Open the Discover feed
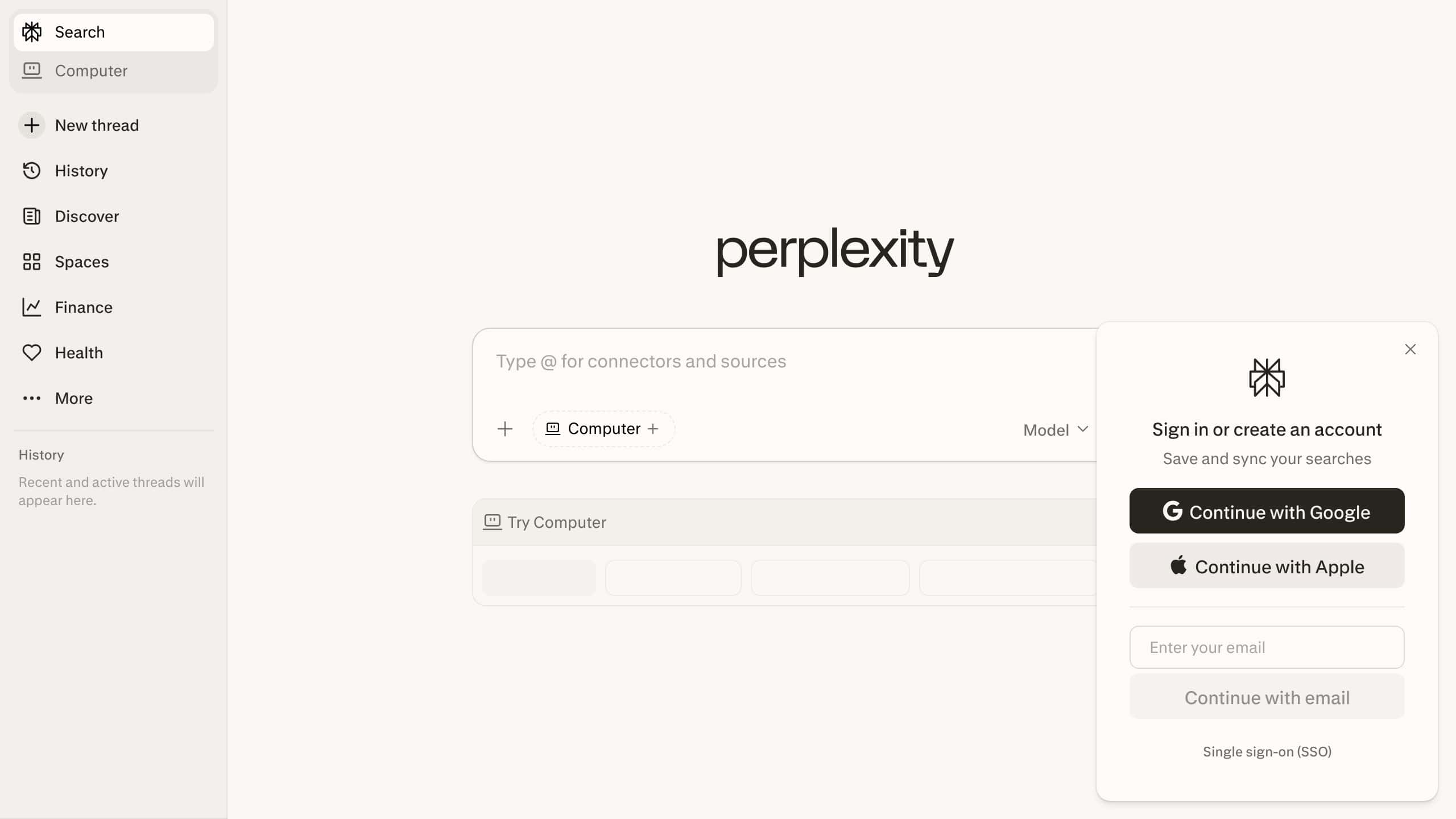Image resolution: width=1456 pixels, height=819 pixels. tap(86, 216)
